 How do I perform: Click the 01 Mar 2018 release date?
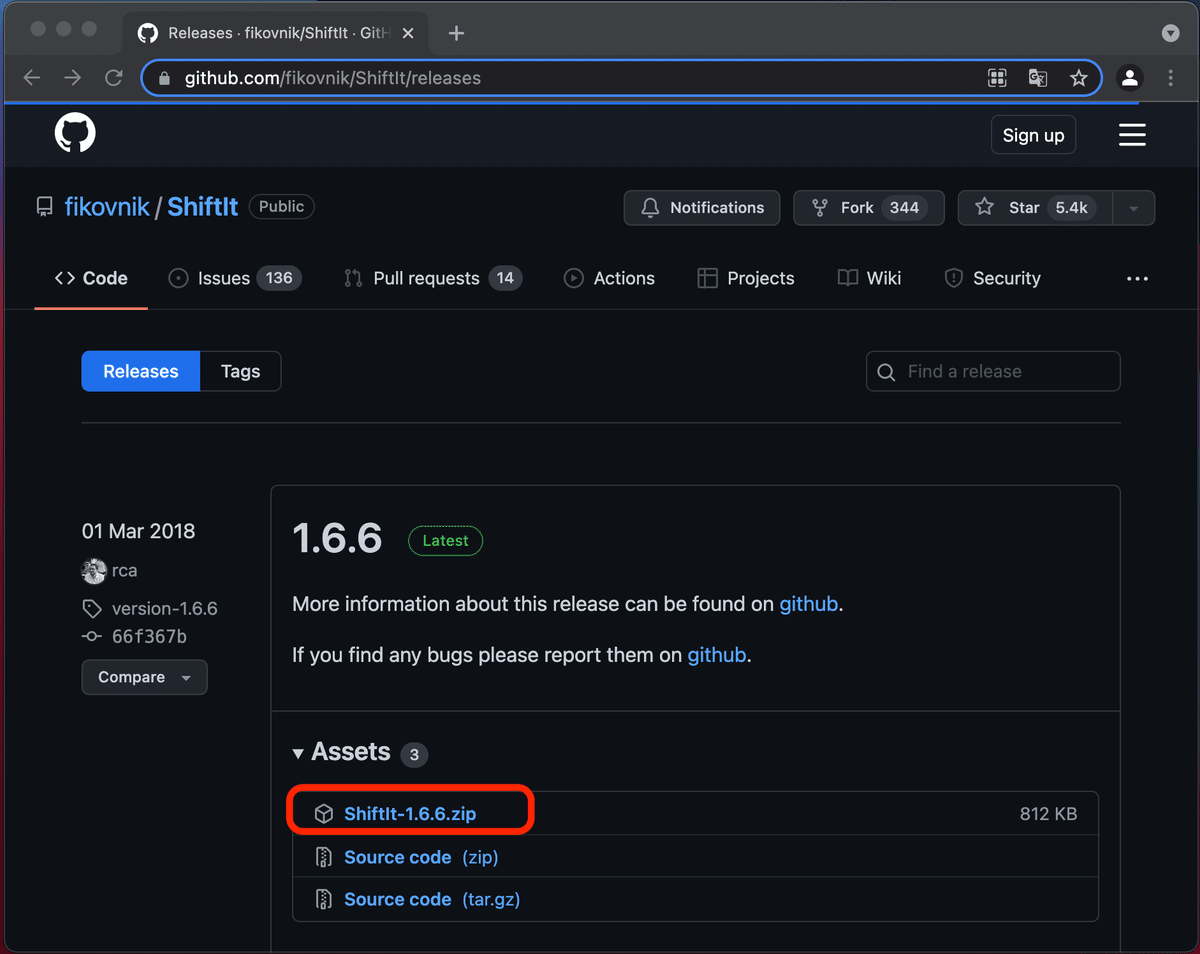pos(138,531)
